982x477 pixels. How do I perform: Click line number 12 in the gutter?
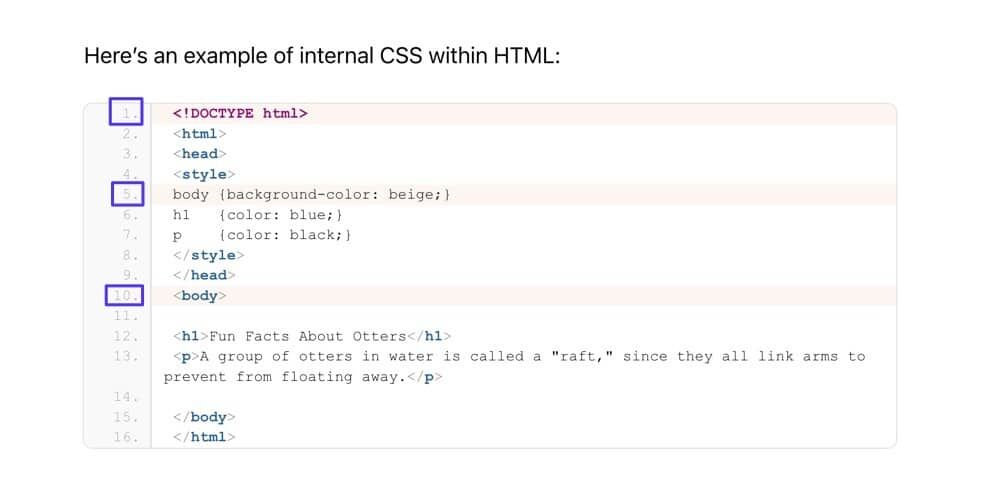pyautogui.click(x=125, y=336)
